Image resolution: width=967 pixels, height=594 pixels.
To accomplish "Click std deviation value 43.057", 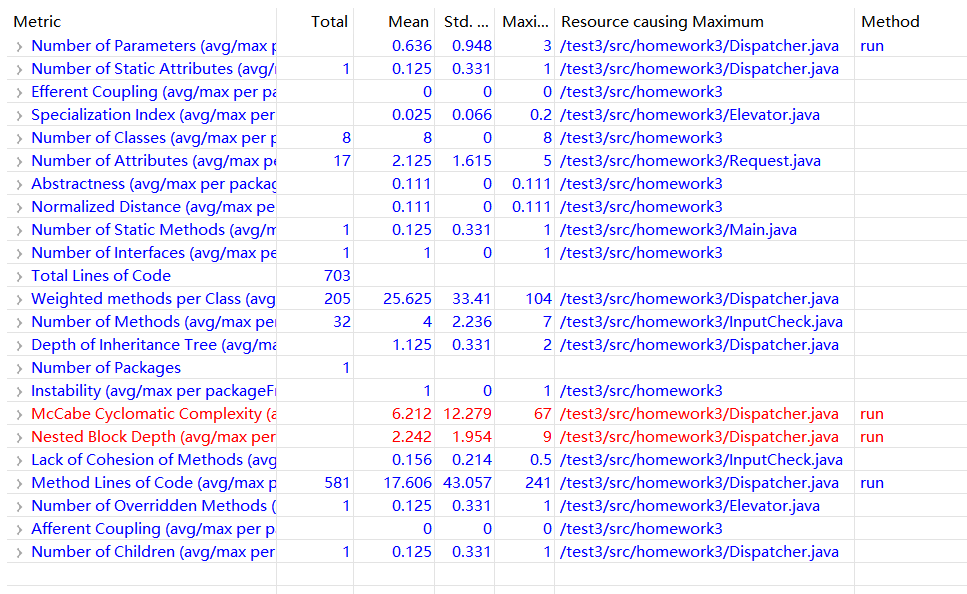I will point(467,483).
